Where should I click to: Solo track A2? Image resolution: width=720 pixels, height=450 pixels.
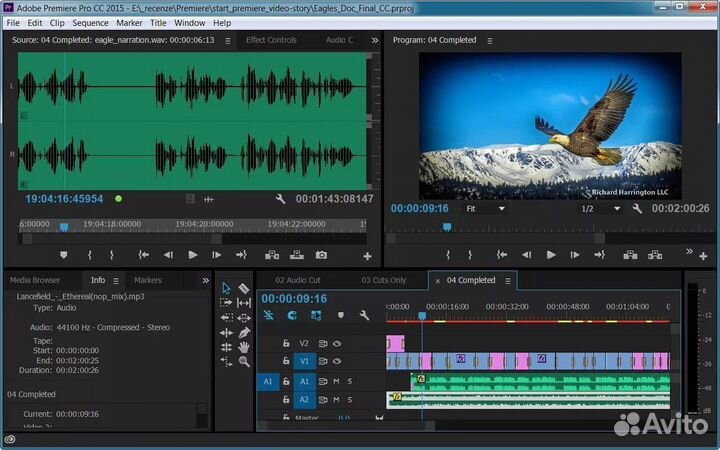tap(350, 399)
